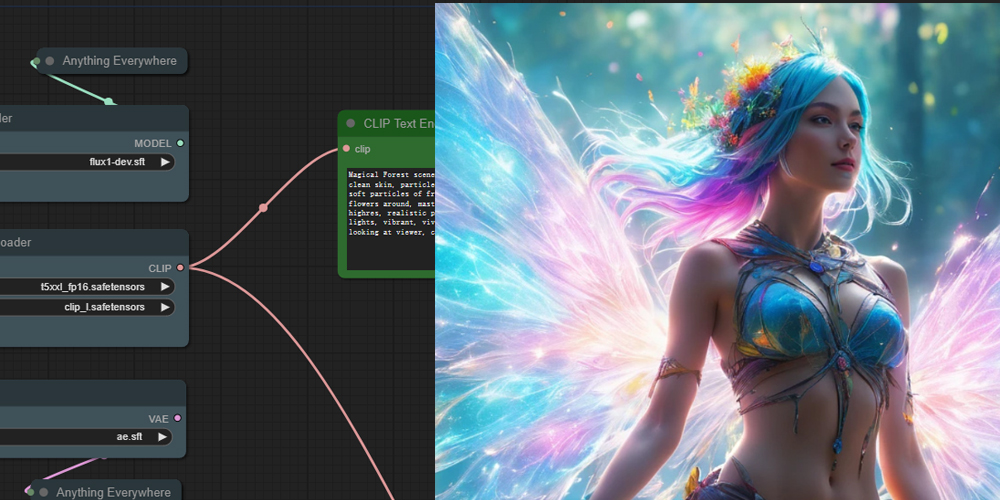
Task: Click inside the Magical Forest prompt text box
Action: (391, 218)
